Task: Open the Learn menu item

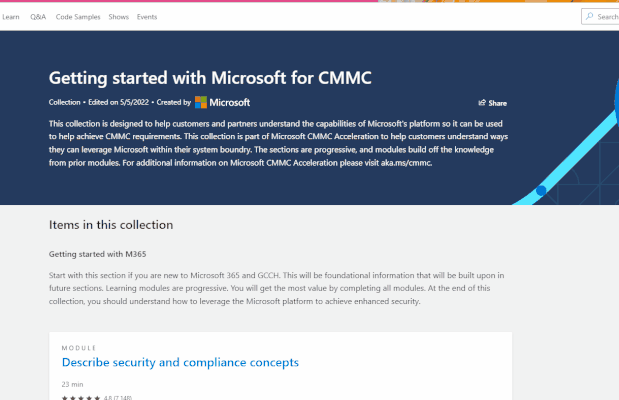Action: 11,17
